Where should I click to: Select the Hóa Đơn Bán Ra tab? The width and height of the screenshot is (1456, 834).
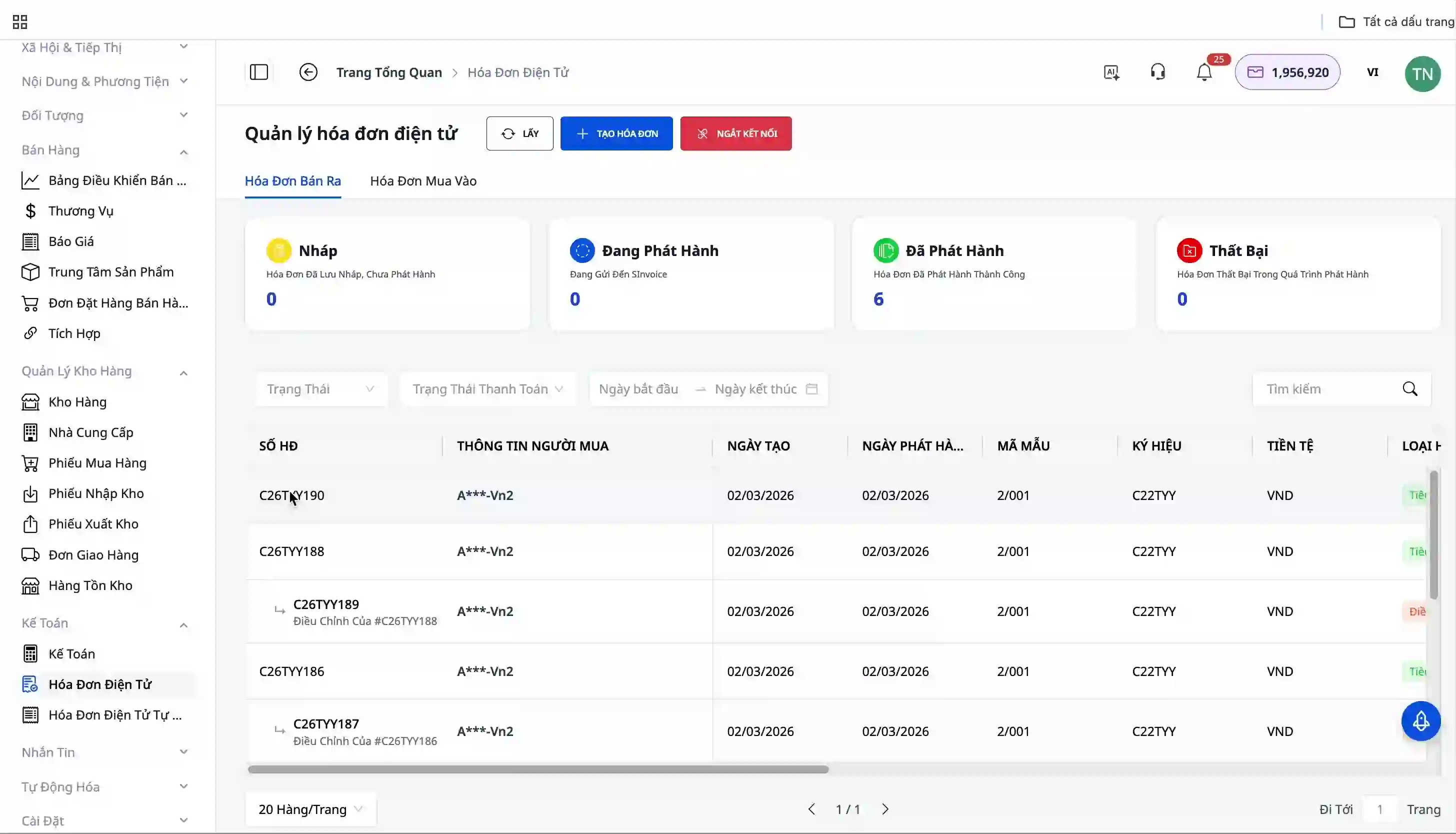pyautogui.click(x=292, y=181)
